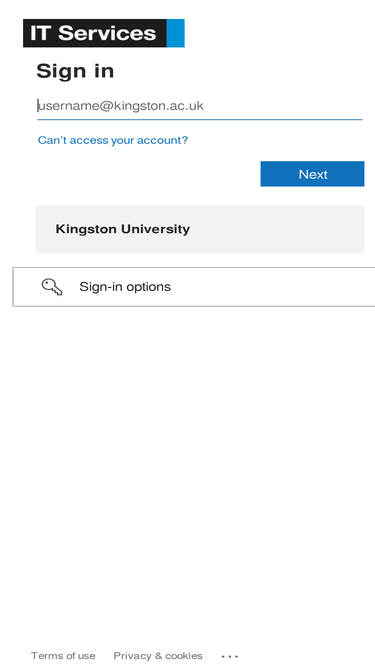Click the blue Next button label
The height and width of the screenshot is (667, 375).
[313, 174]
